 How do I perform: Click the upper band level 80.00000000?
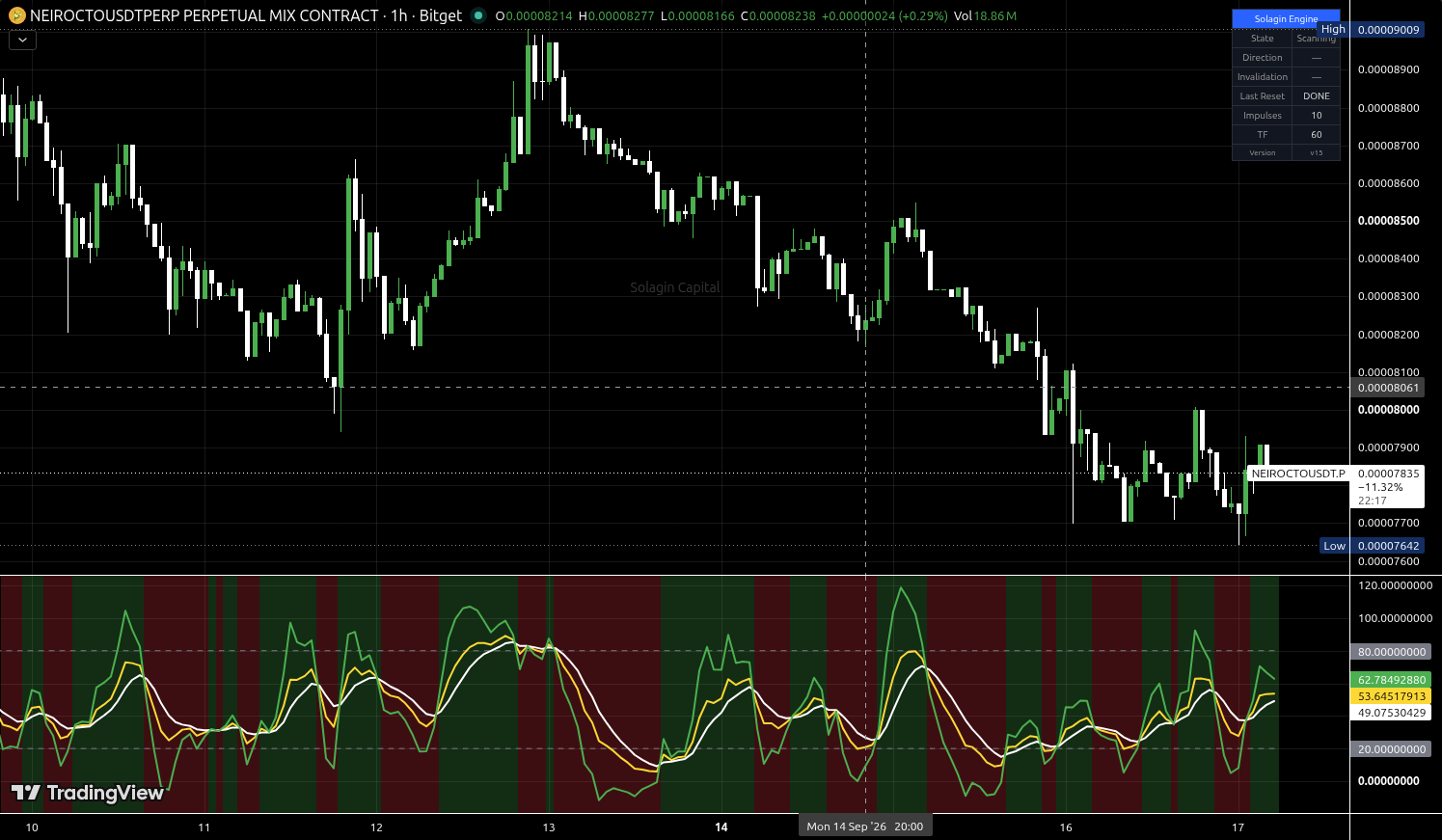tap(1391, 652)
